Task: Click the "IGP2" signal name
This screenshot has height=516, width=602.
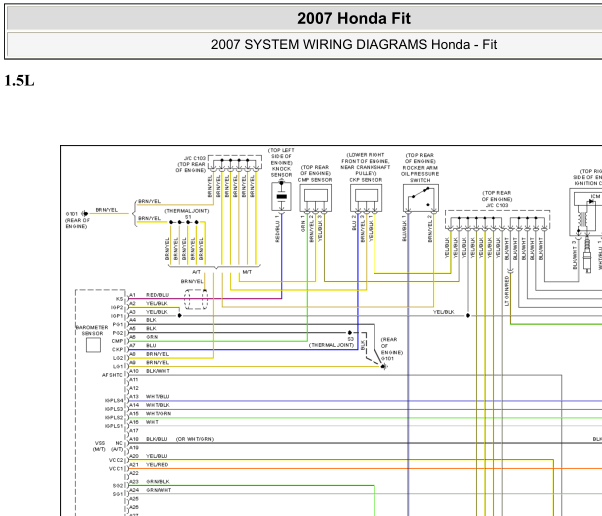Action: 117,308
